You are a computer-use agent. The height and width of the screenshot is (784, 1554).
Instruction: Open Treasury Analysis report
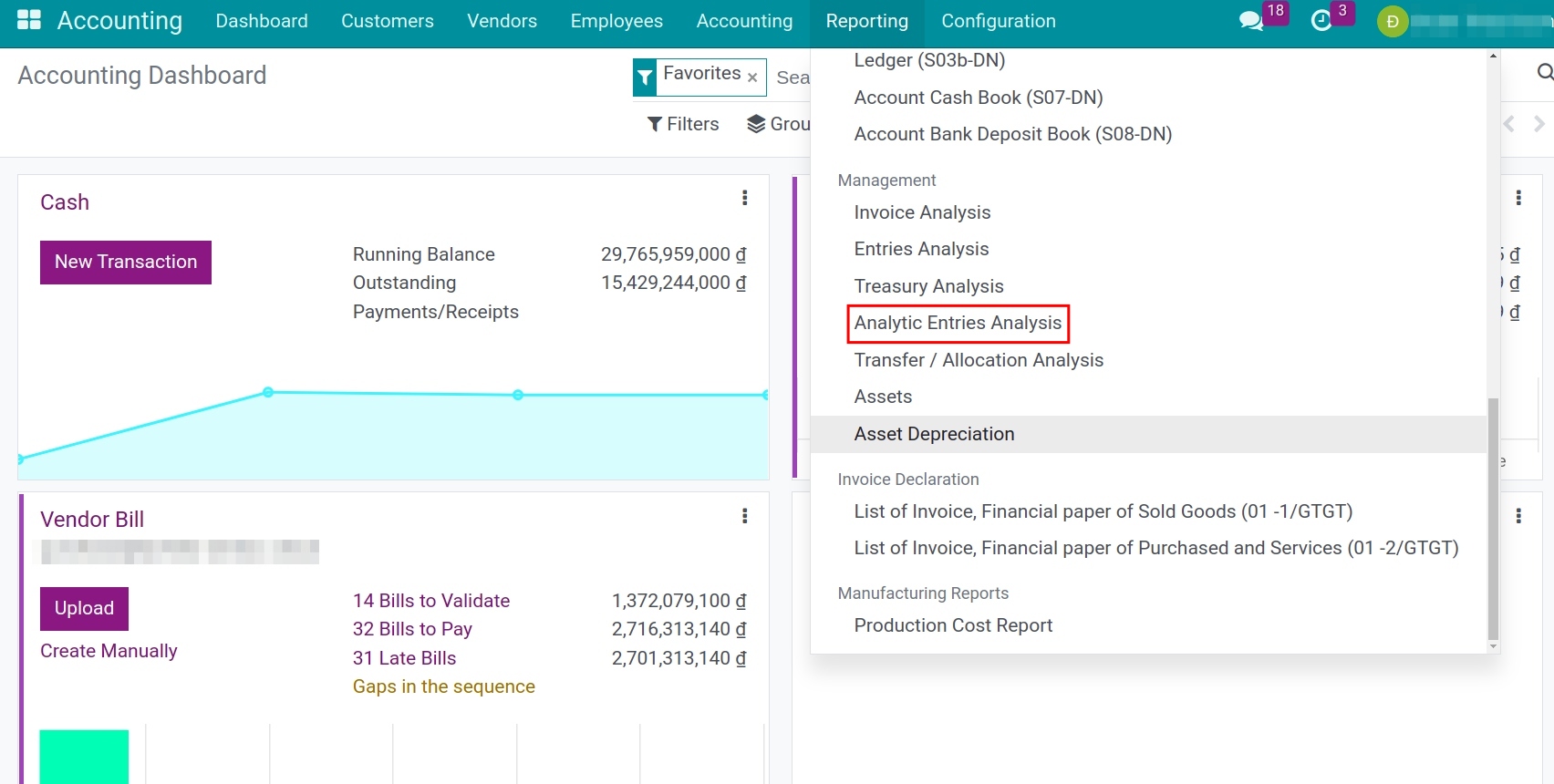(x=928, y=286)
